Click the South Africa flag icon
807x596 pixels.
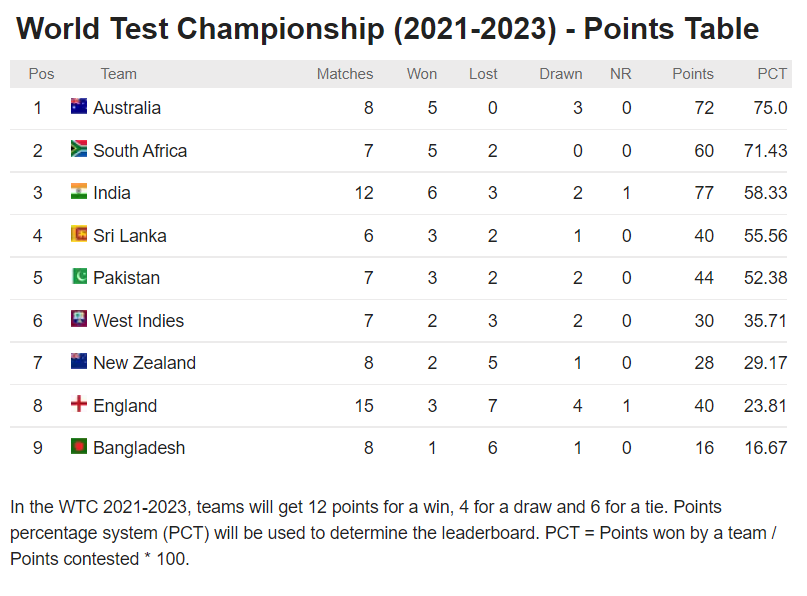[79, 149]
